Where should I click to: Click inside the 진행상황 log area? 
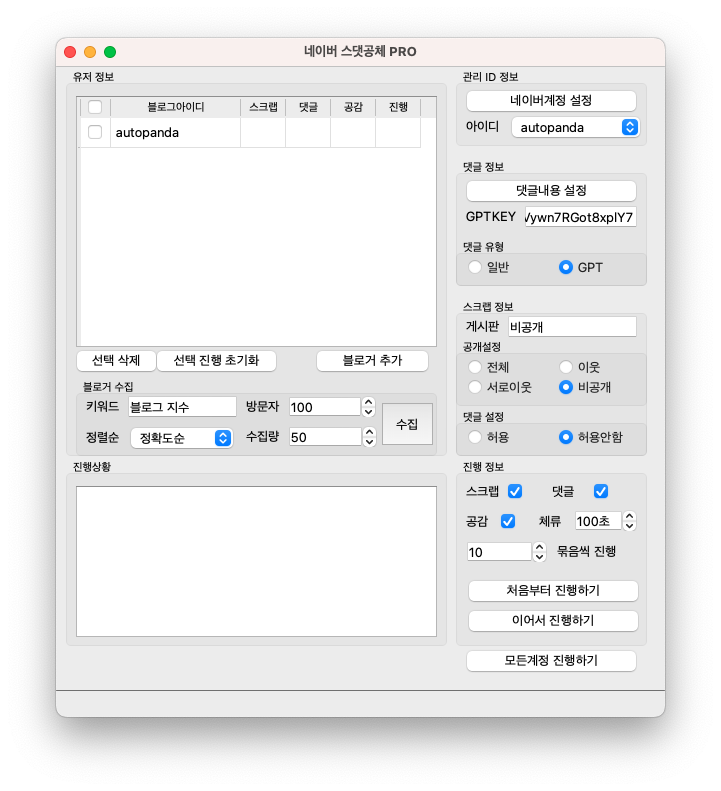pos(256,561)
